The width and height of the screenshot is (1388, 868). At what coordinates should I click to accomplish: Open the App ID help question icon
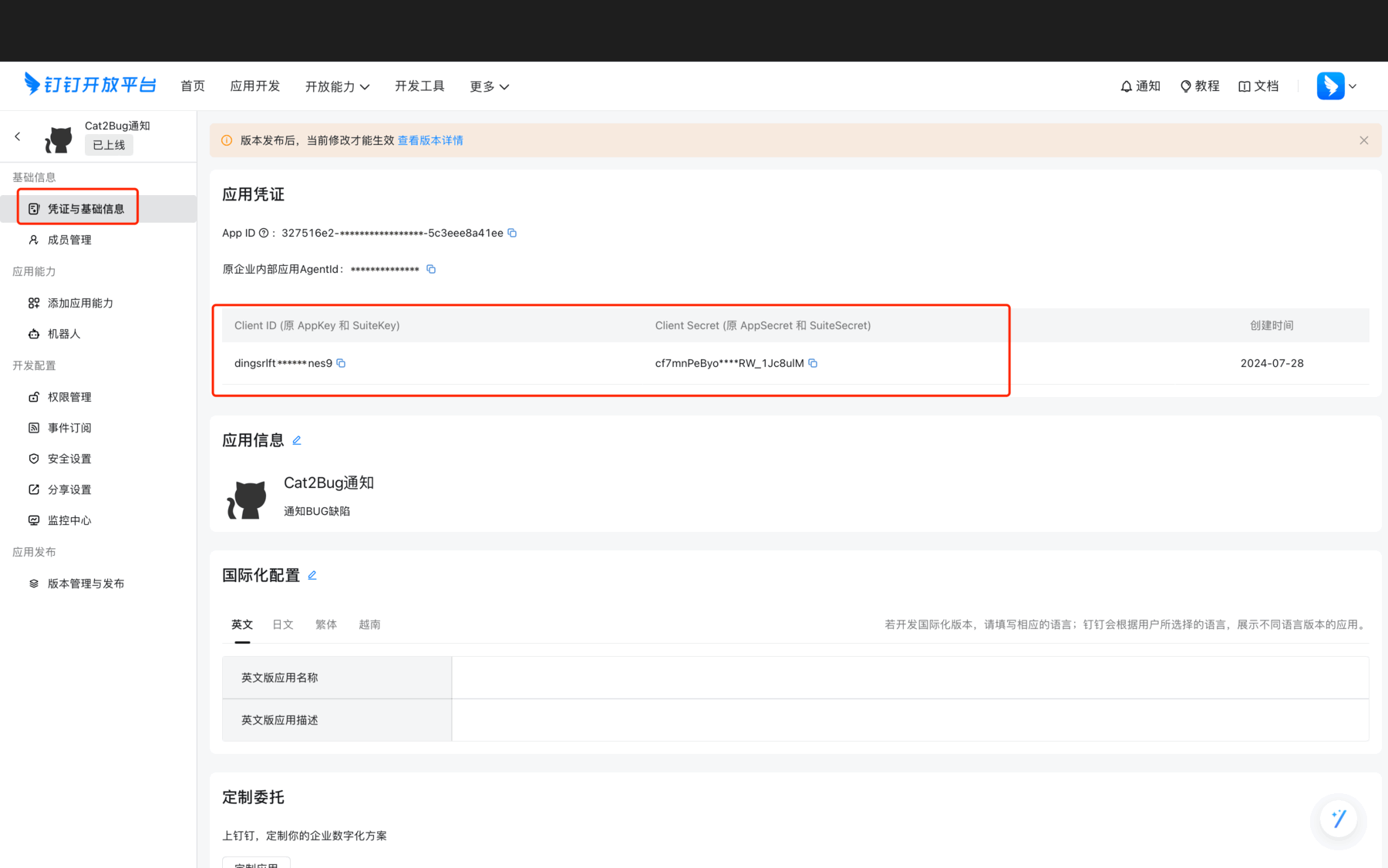(x=264, y=232)
